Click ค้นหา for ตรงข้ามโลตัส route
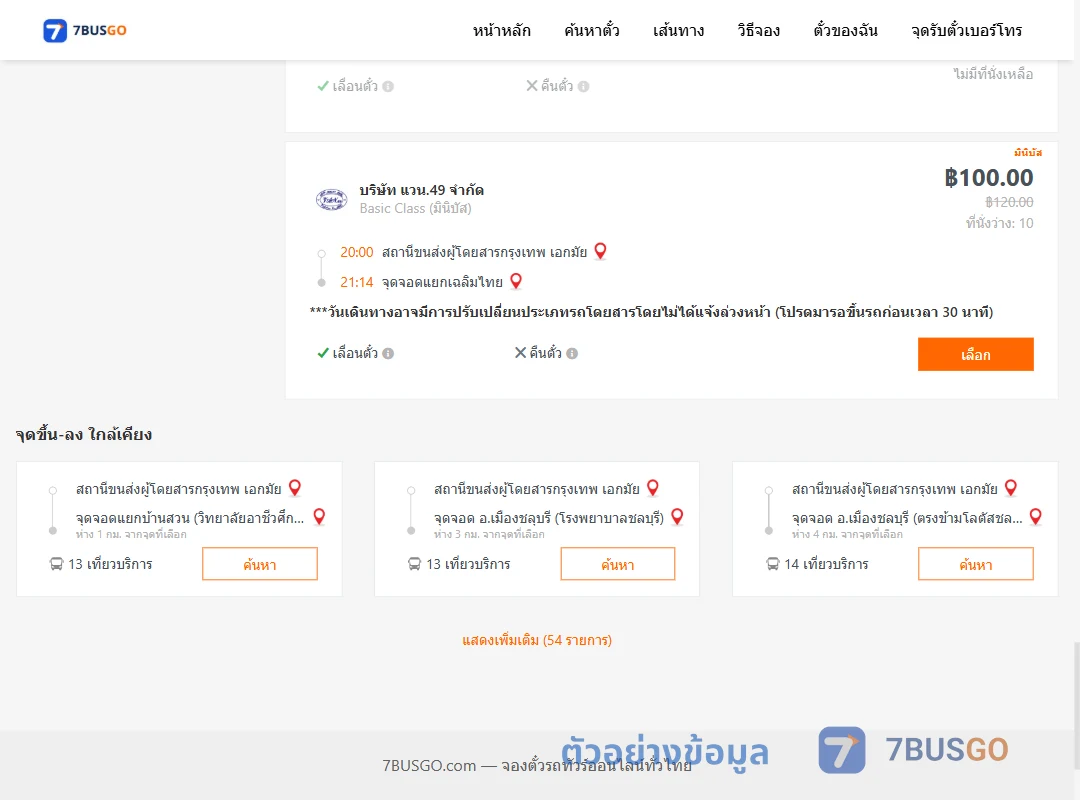 click(x=975, y=564)
